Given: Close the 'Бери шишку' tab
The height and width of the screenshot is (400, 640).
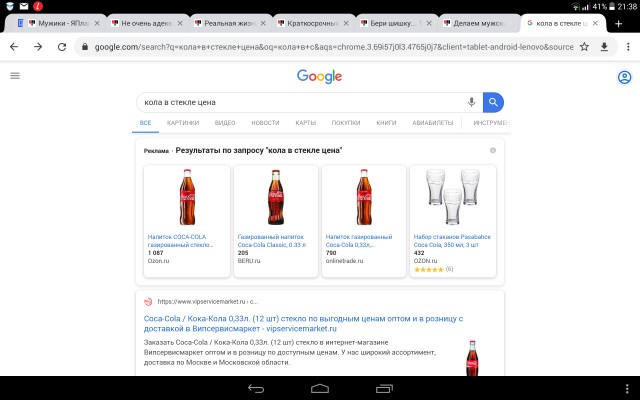Looking at the screenshot, I should click(x=429, y=23).
